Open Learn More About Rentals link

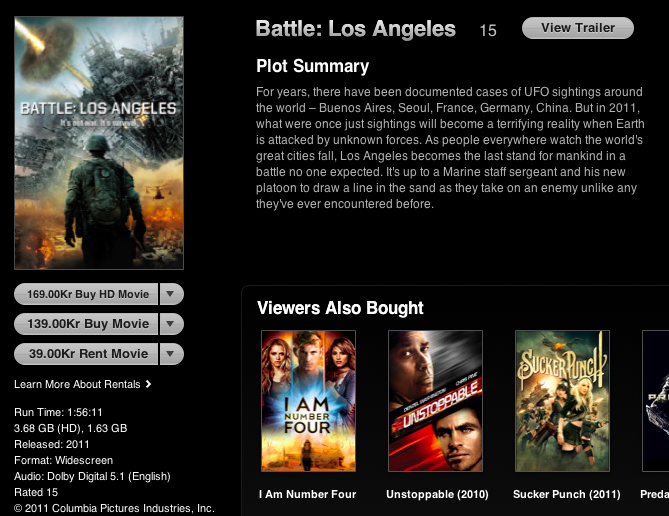77,384
